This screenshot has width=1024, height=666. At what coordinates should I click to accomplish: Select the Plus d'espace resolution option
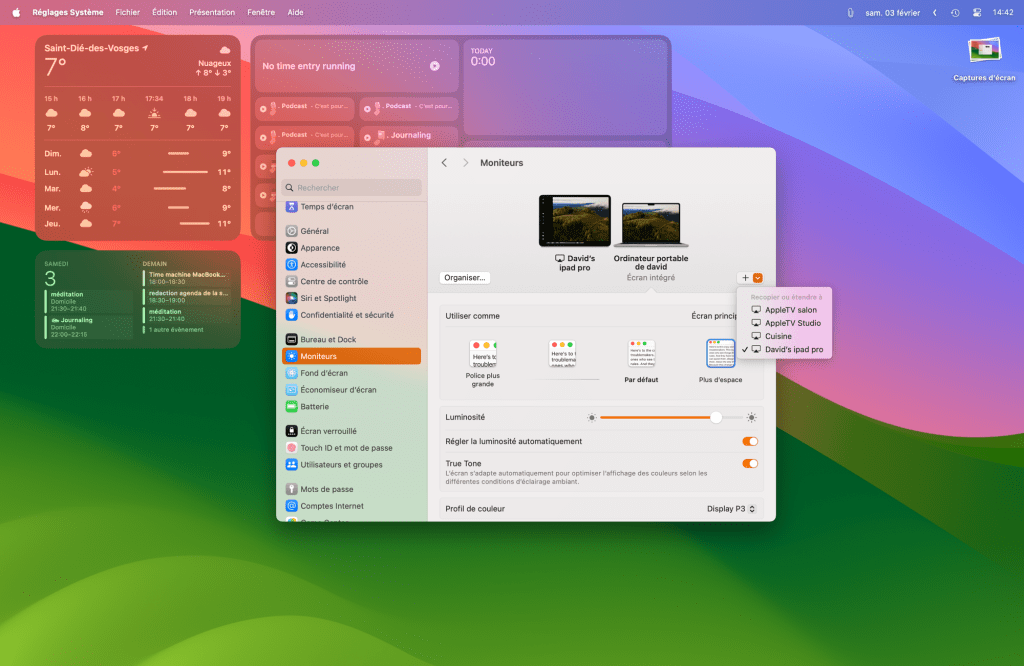pos(720,354)
